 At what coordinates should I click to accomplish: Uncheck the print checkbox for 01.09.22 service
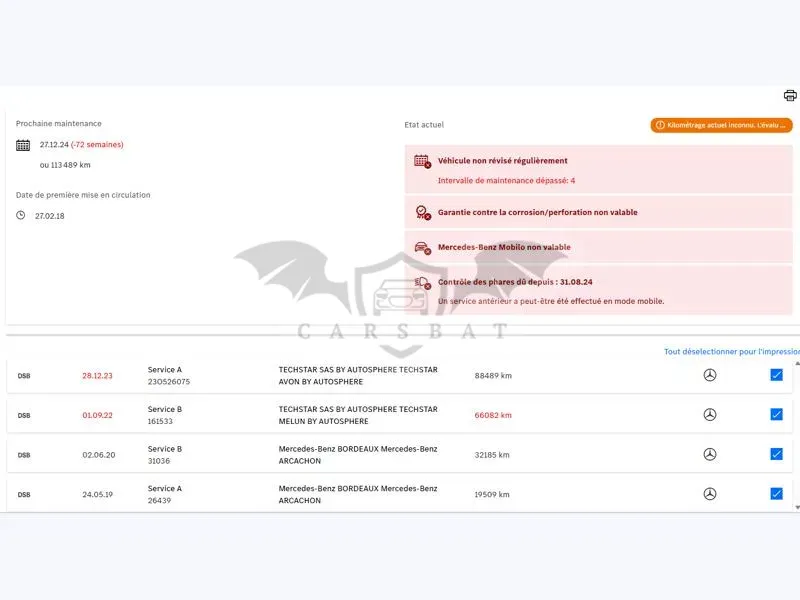[x=777, y=414]
